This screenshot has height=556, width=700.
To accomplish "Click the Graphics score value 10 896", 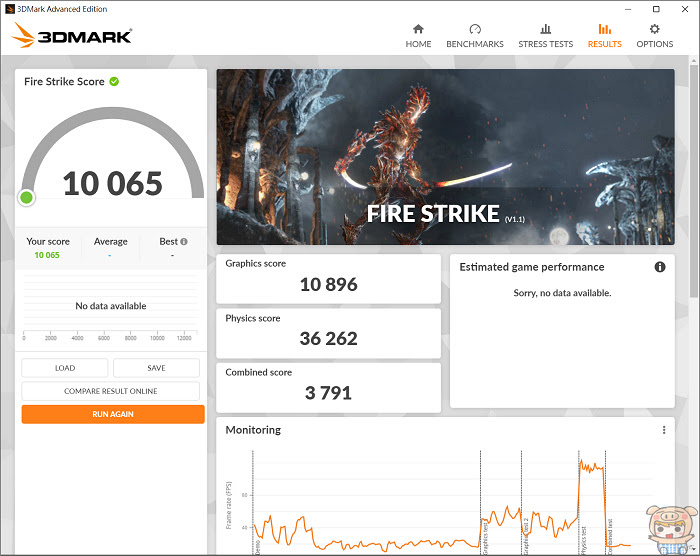I will click(329, 284).
